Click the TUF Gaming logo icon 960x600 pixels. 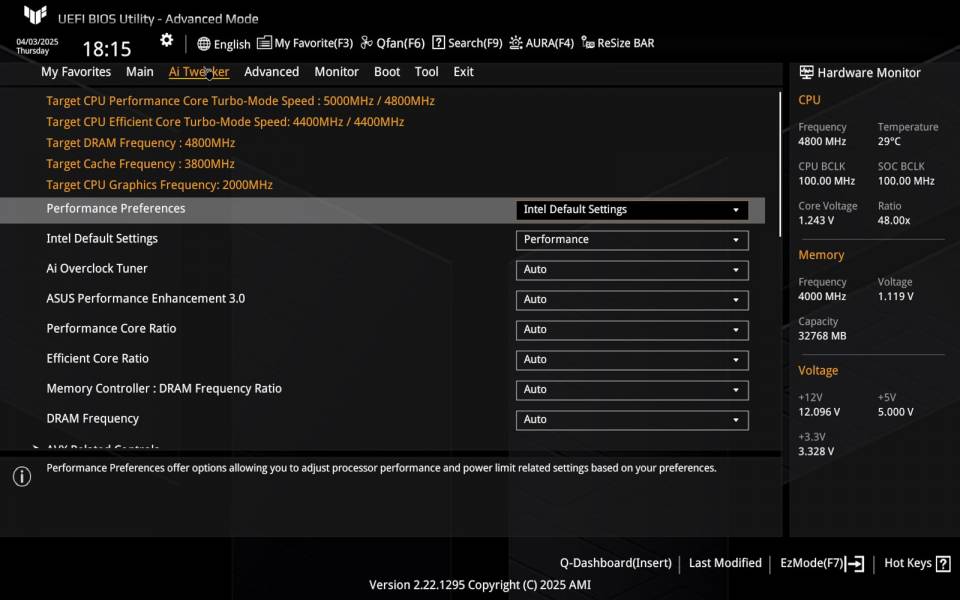[x=36, y=15]
